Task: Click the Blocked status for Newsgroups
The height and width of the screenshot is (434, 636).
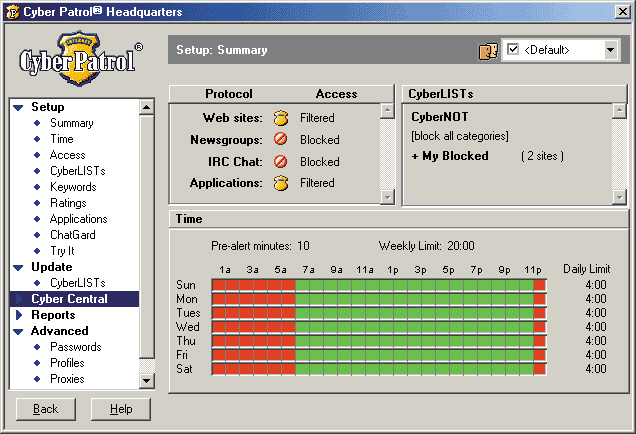Action: coord(320,140)
